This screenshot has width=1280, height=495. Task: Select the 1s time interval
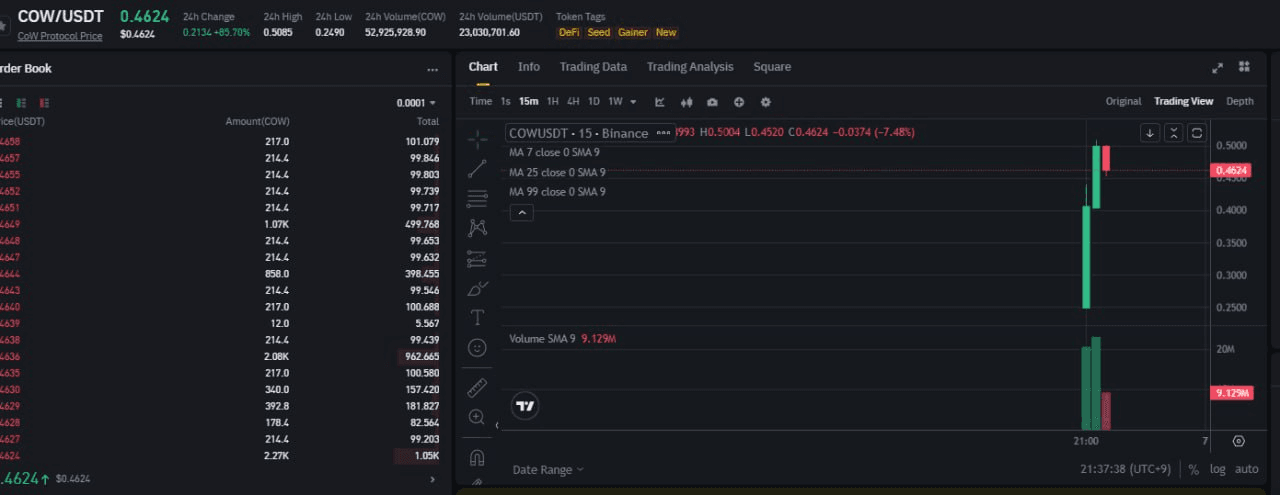pyautogui.click(x=506, y=102)
